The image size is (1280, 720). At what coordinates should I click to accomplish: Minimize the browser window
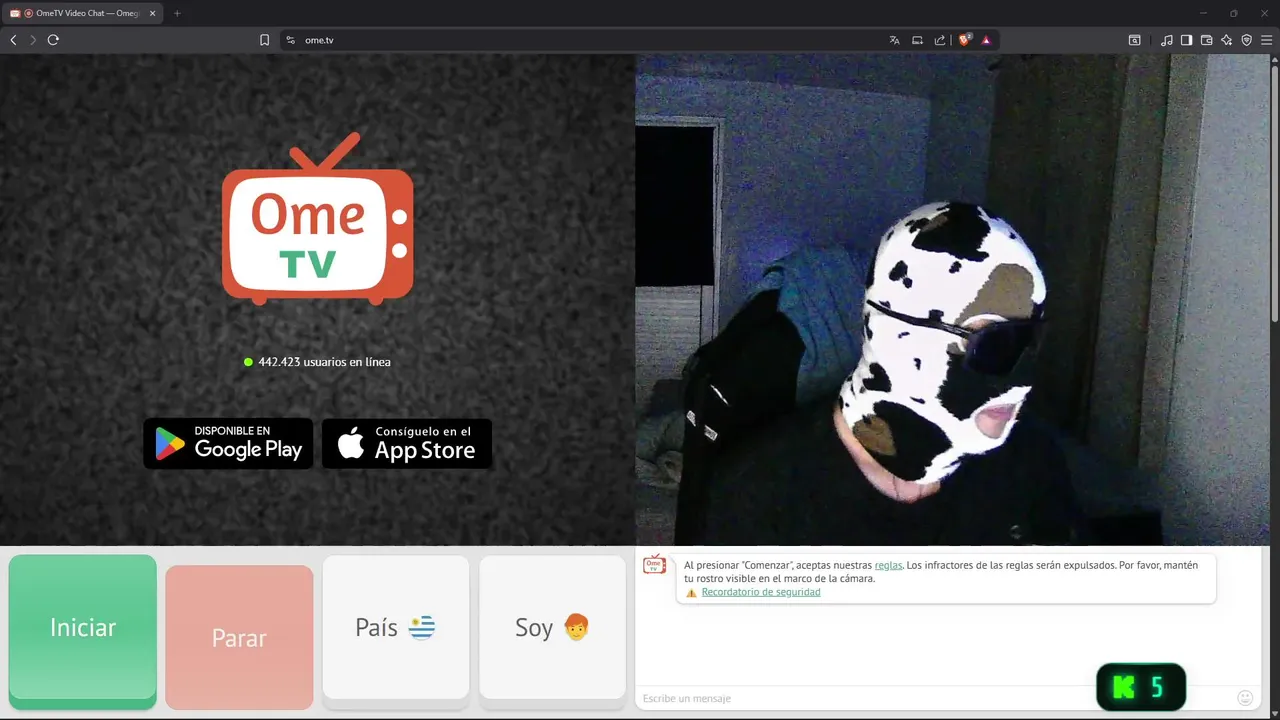click(1203, 13)
